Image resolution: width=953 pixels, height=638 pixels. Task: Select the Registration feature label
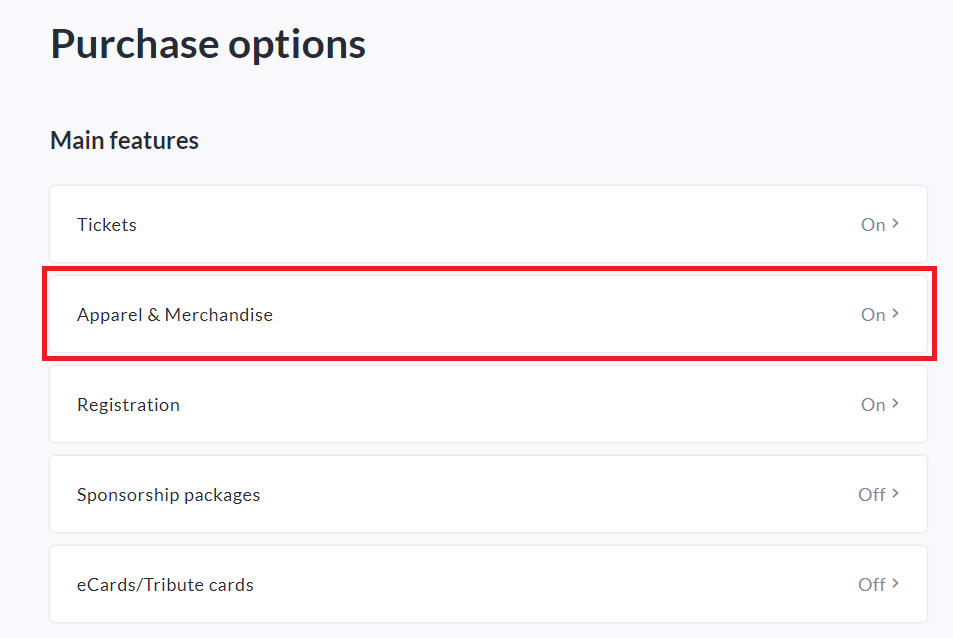(x=128, y=405)
